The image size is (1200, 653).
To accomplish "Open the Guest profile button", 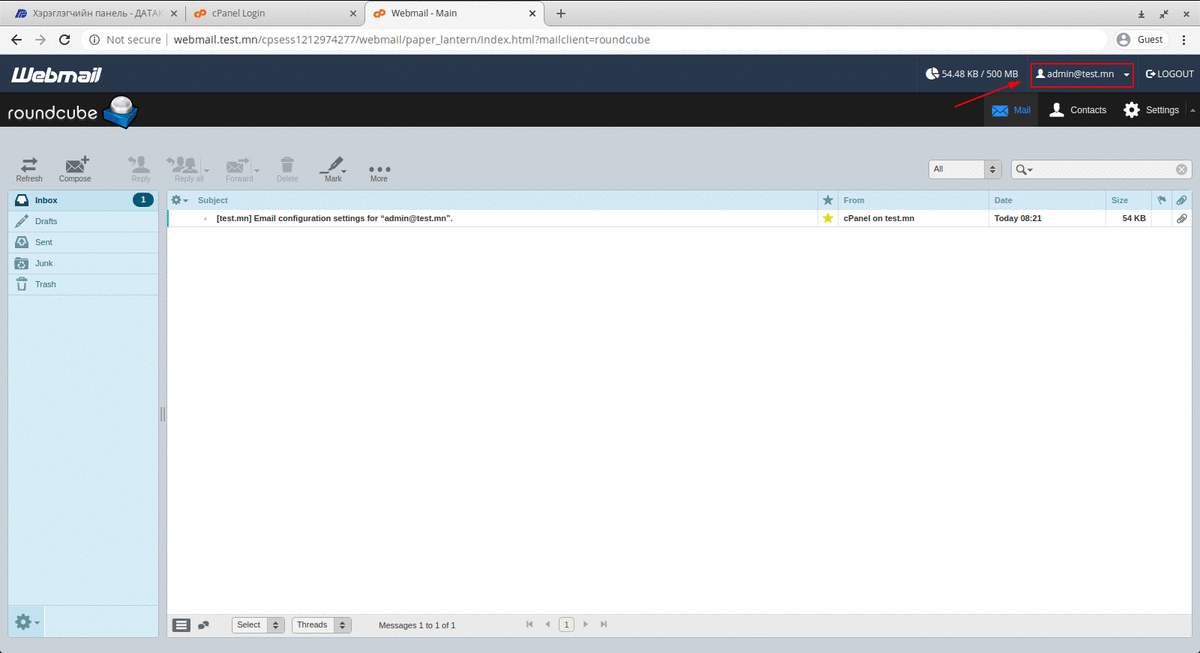I will pyautogui.click(x=1142, y=40).
